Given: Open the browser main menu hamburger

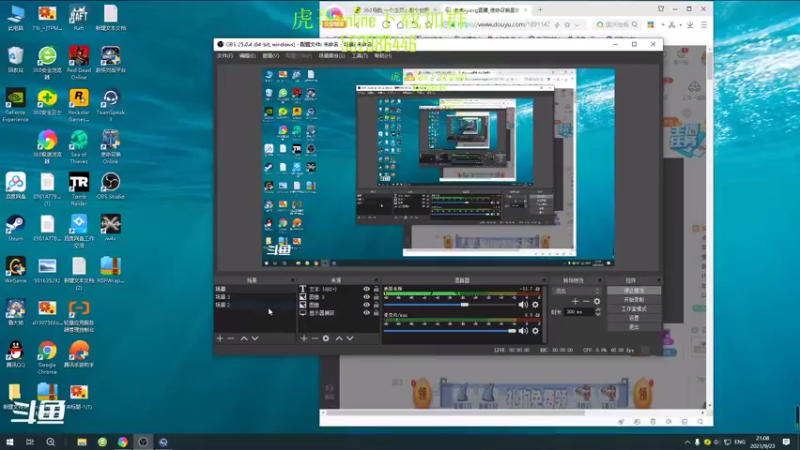Looking at the screenshot, I should (x=704, y=24).
